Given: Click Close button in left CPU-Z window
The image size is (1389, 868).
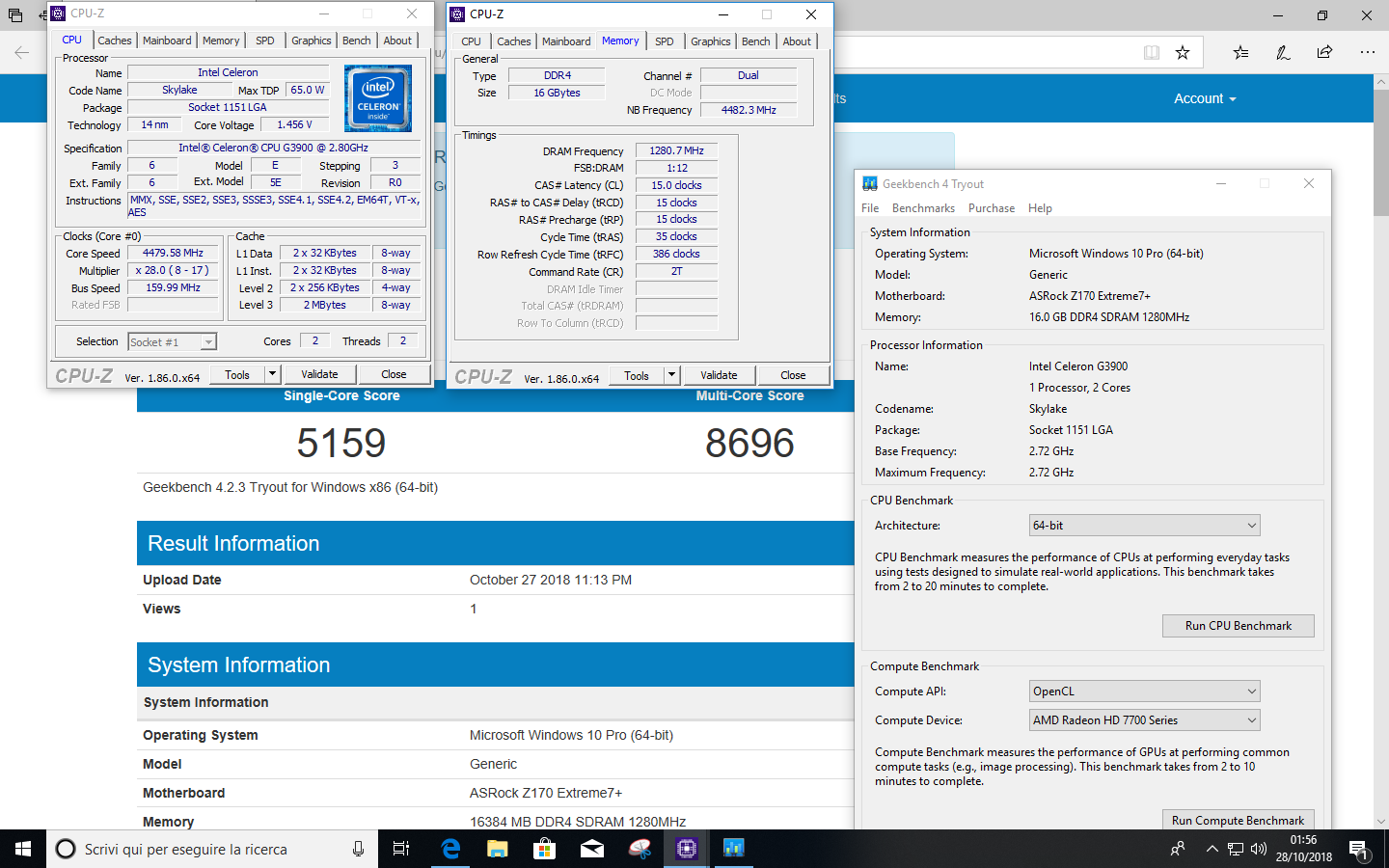Looking at the screenshot, I should (x=394, y=374).
